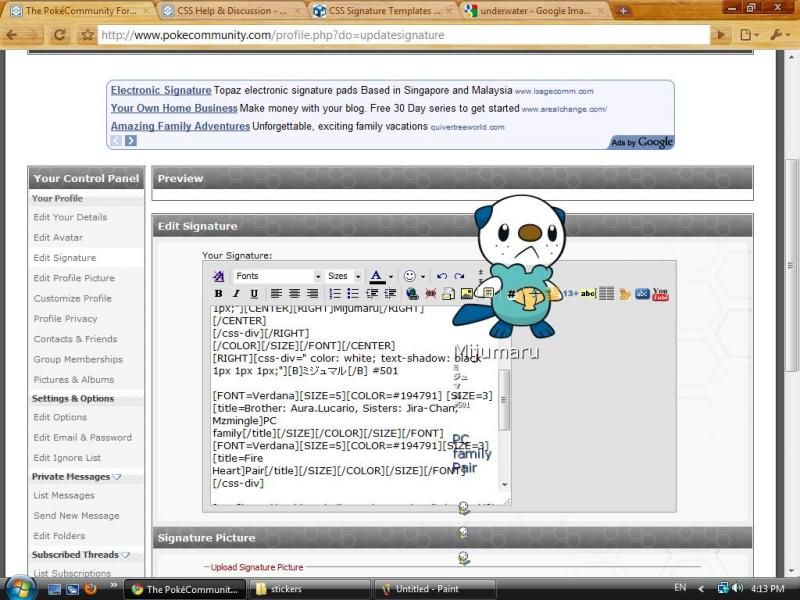Go back in the browser
Viewport: 800px width, 600px height.
tap(12, 35)
